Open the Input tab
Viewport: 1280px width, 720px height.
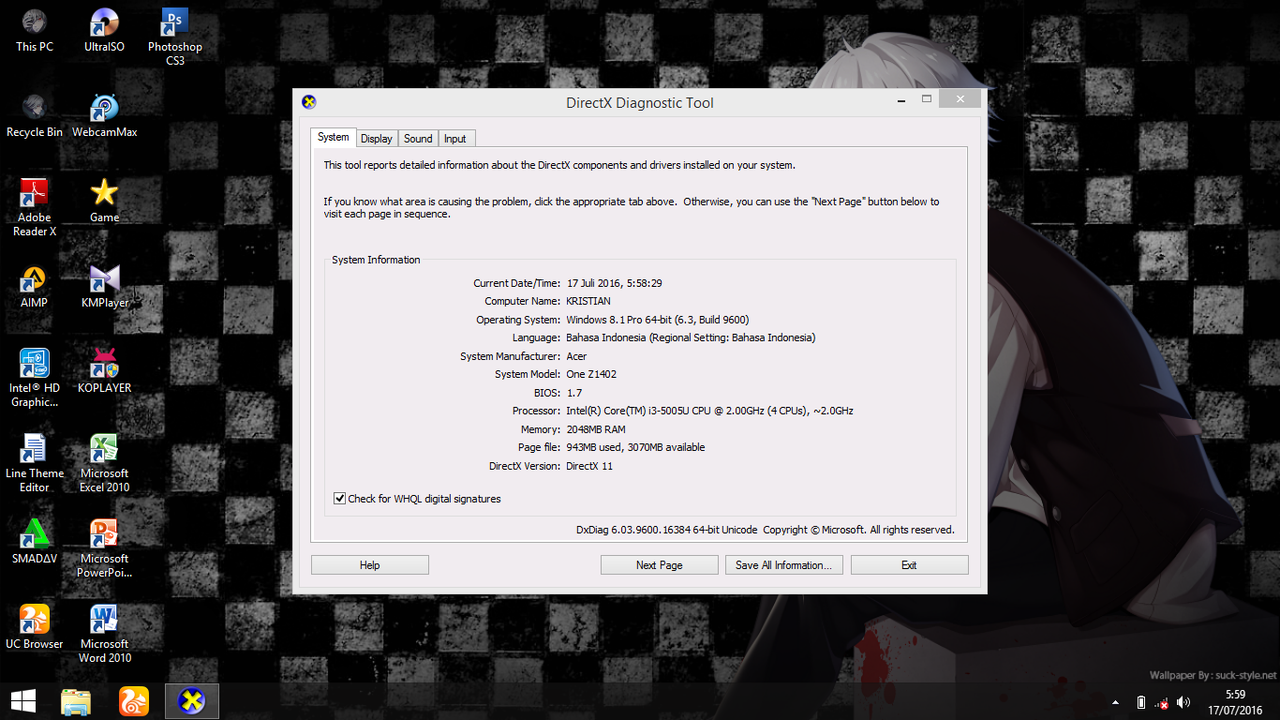[x=455, y=139]
